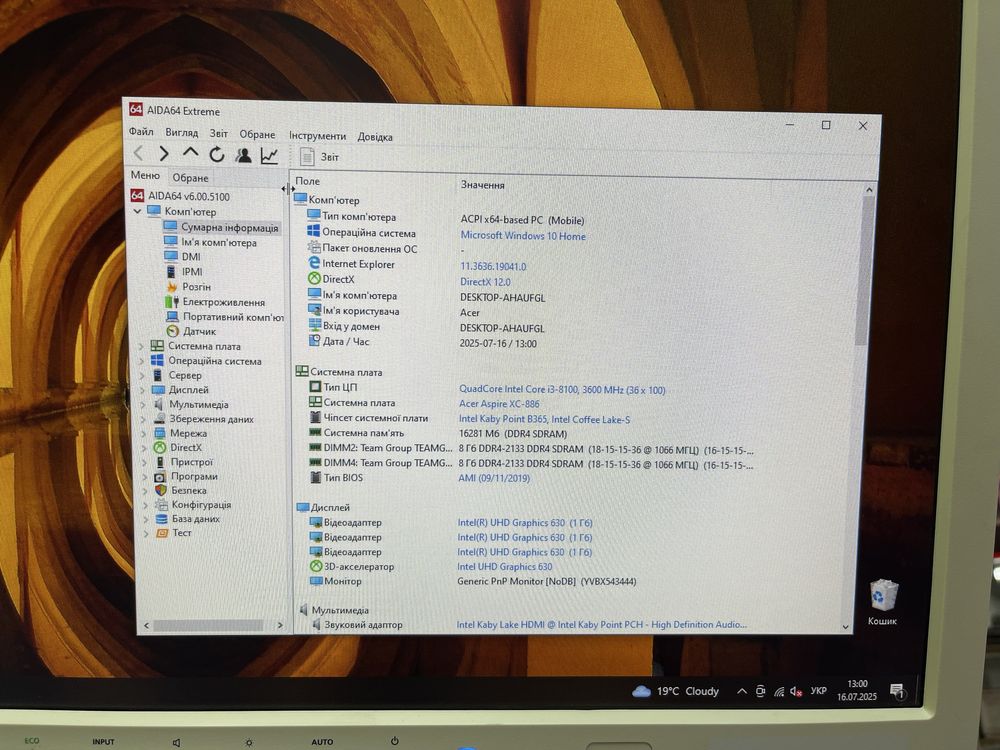Refresh the view with the circular arrow icon
The width and height of the screenshot is (1000, 750).
[217, 154]
